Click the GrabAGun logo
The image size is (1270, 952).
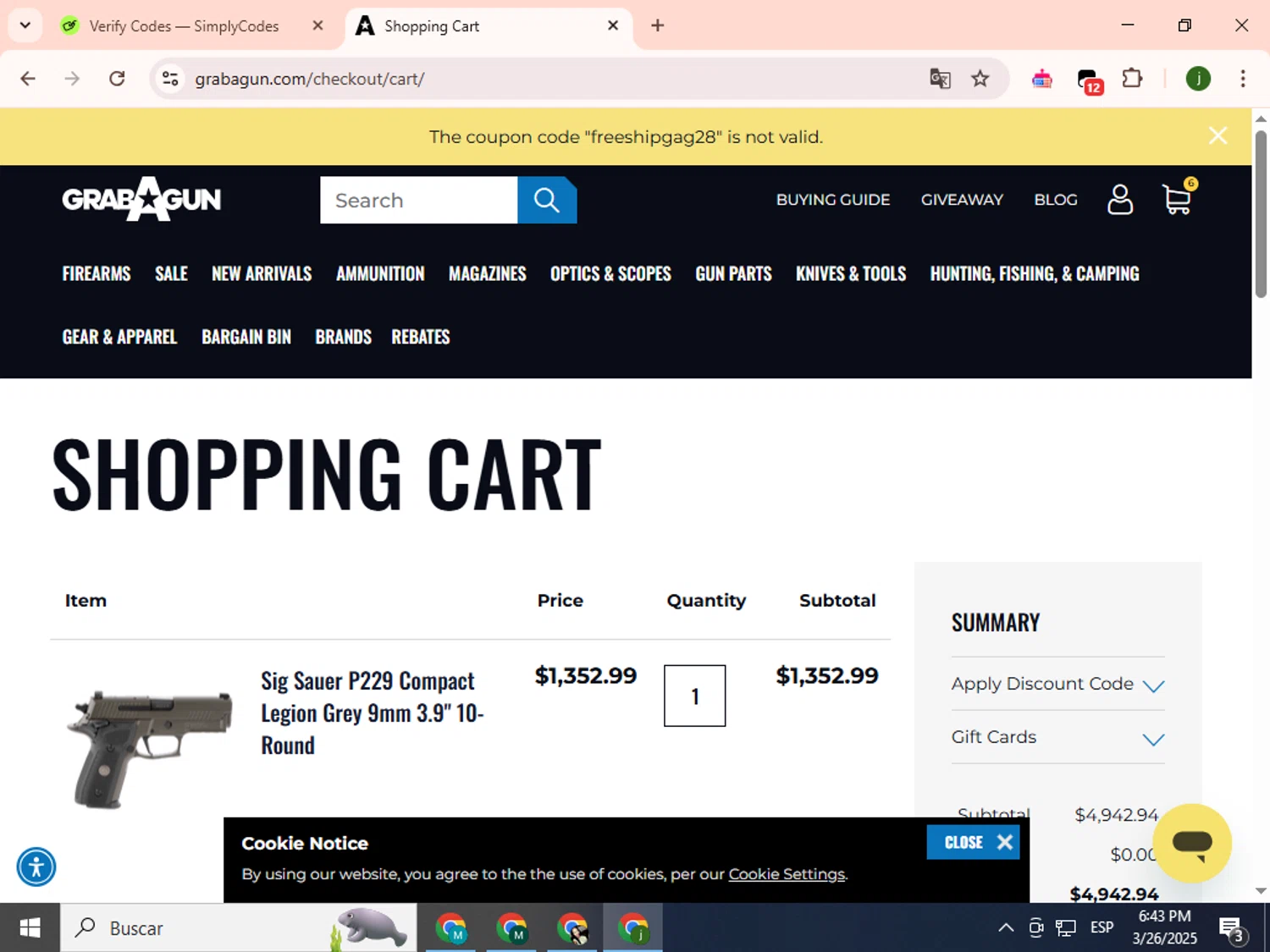[x=141, y=199]
